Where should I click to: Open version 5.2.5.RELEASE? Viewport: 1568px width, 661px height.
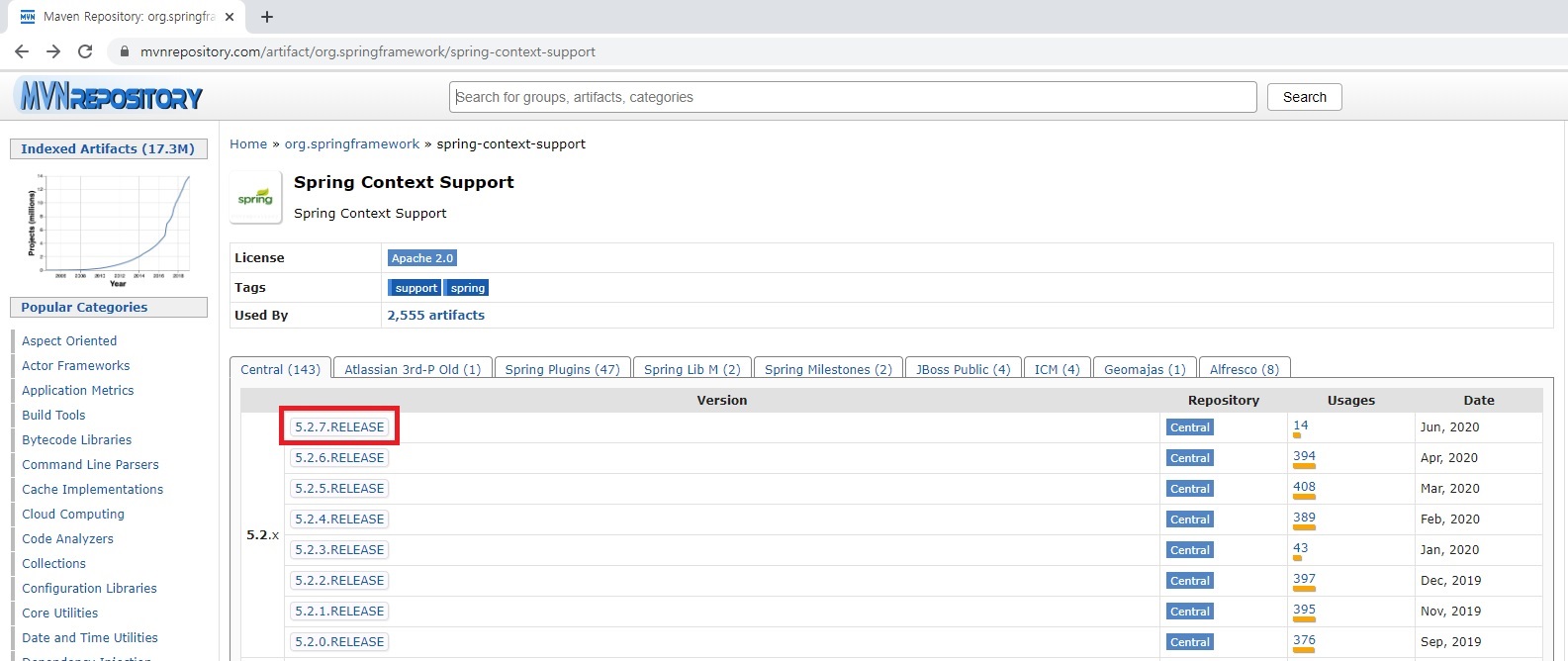click(339, 489)
